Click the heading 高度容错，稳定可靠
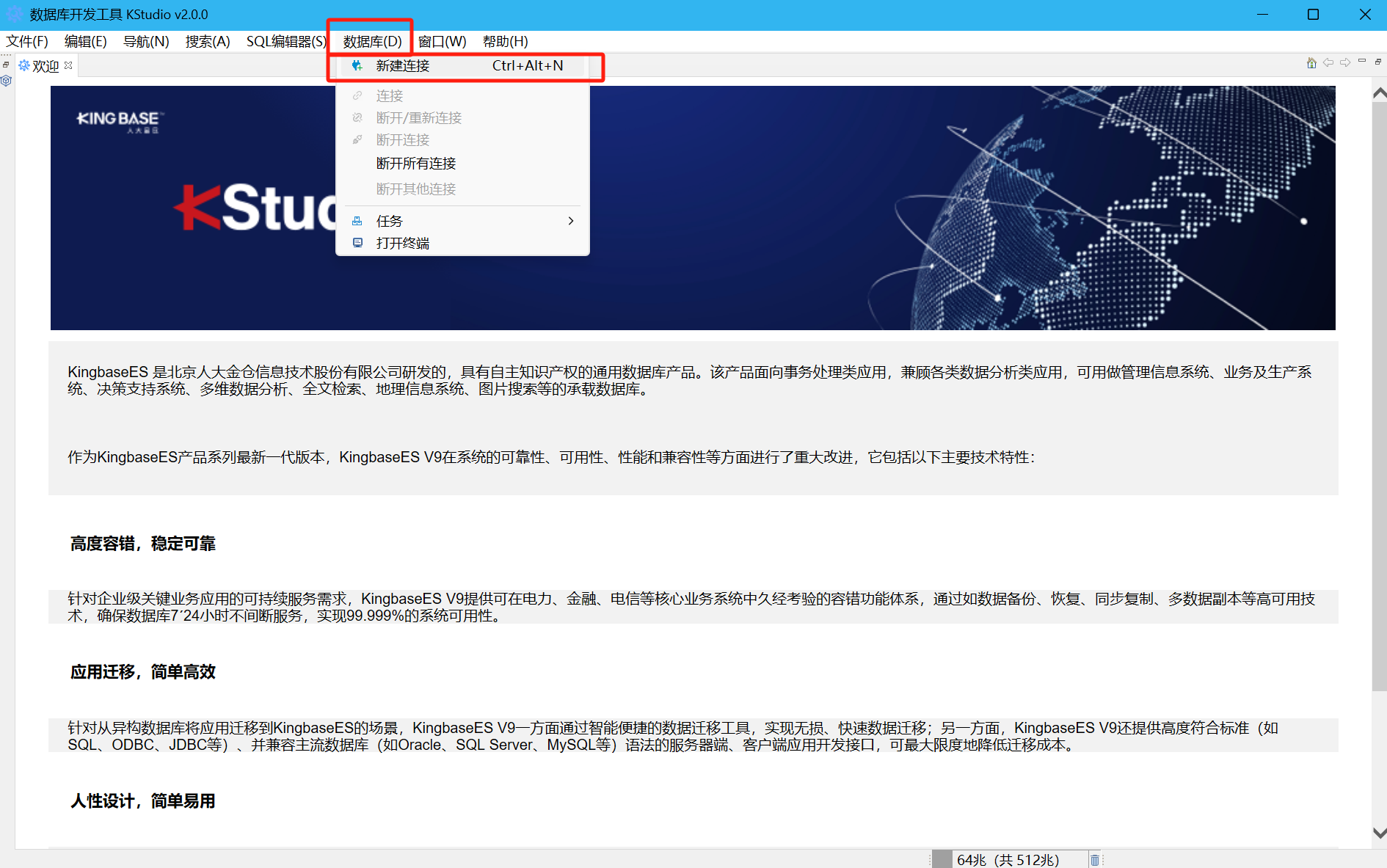Screen dimensions: 1387x868 click(143, 544)
